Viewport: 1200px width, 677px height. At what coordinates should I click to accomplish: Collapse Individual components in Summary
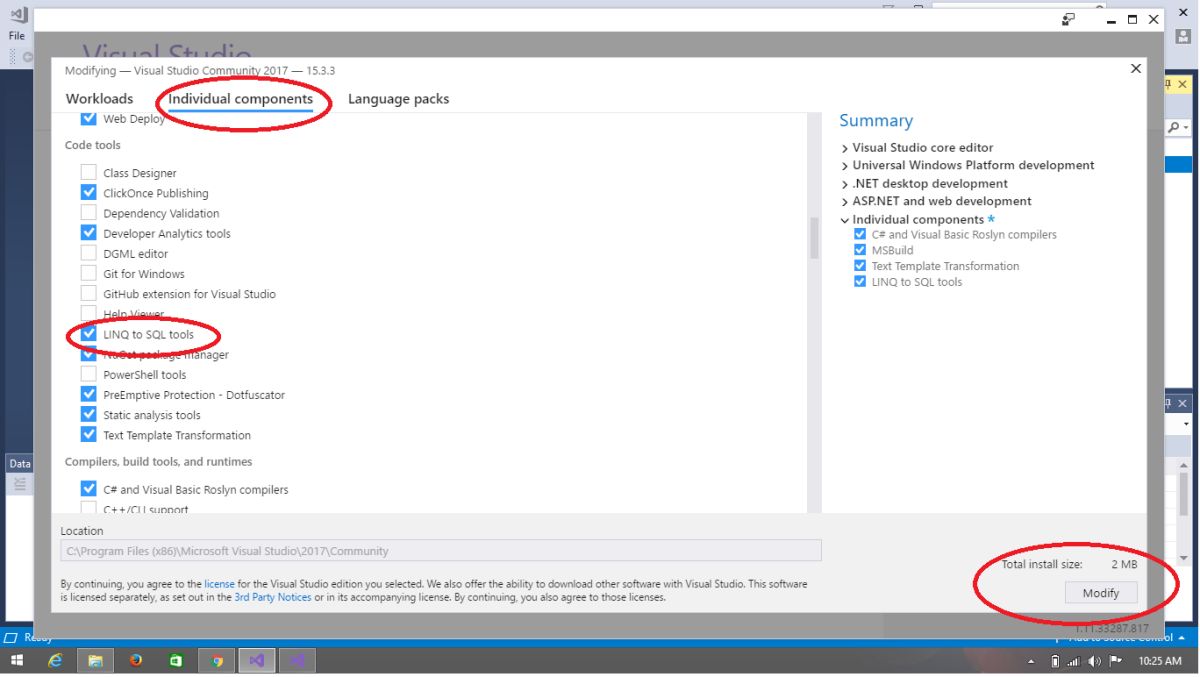tap(845, 220)
